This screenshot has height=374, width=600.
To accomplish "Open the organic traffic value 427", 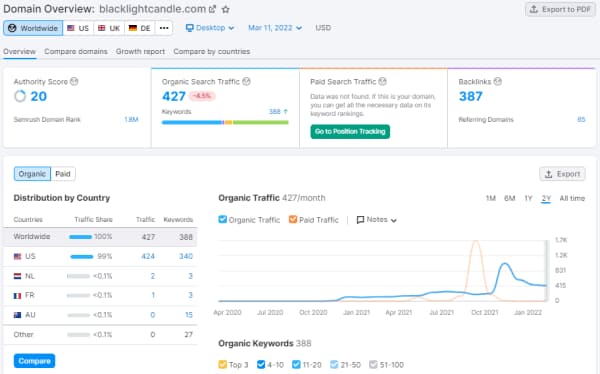I will [x=174, y=96].
